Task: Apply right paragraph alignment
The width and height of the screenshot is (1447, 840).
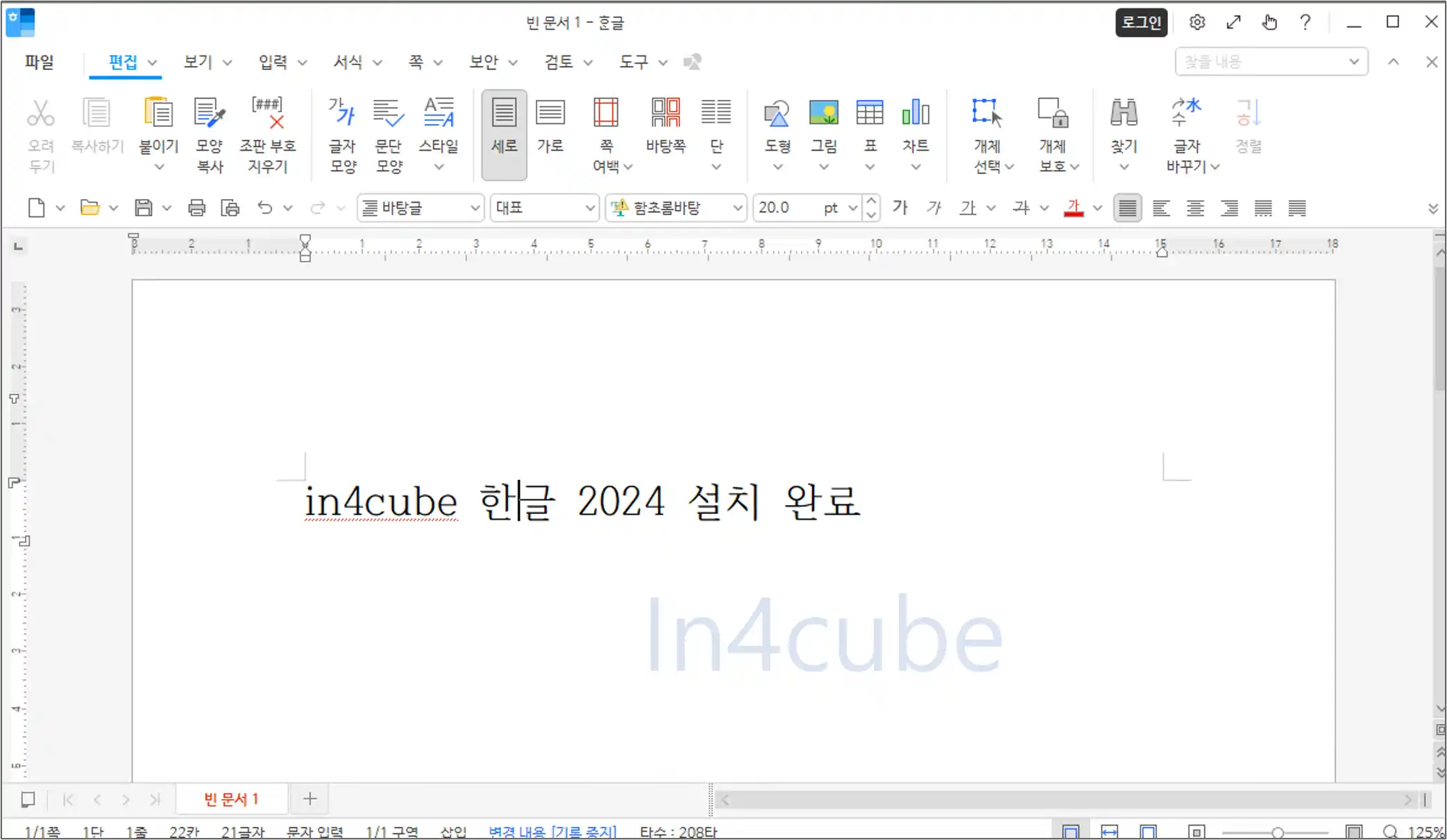Action: pos(1229,207)
